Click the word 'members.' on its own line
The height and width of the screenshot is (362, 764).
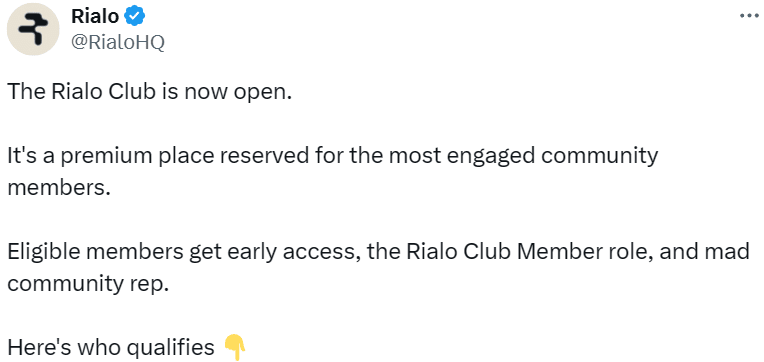pos(57,188)
